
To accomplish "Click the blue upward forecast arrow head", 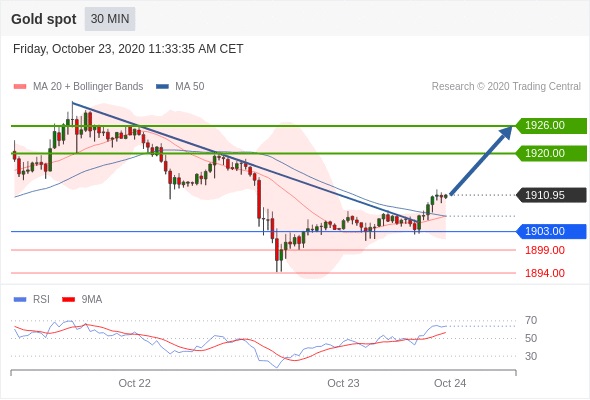I will (x=506, y=132).
